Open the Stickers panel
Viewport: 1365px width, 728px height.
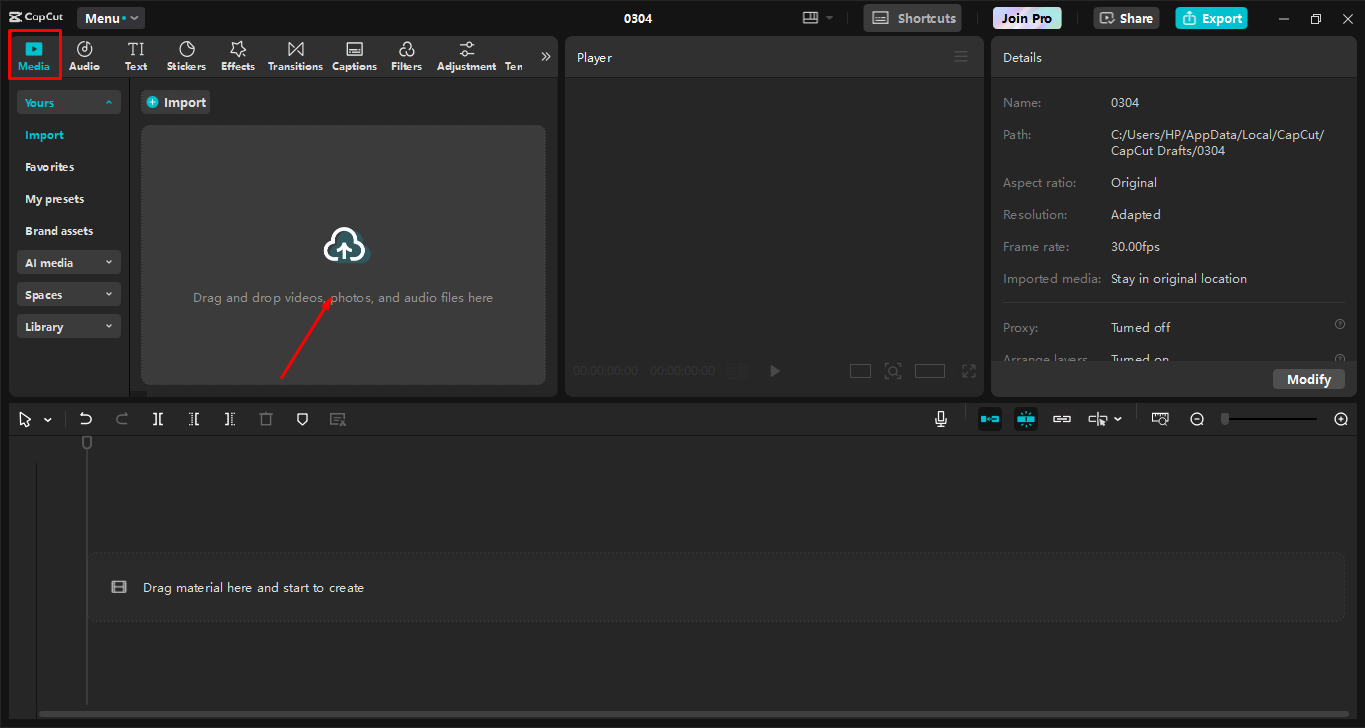click(x=186, y=55)
